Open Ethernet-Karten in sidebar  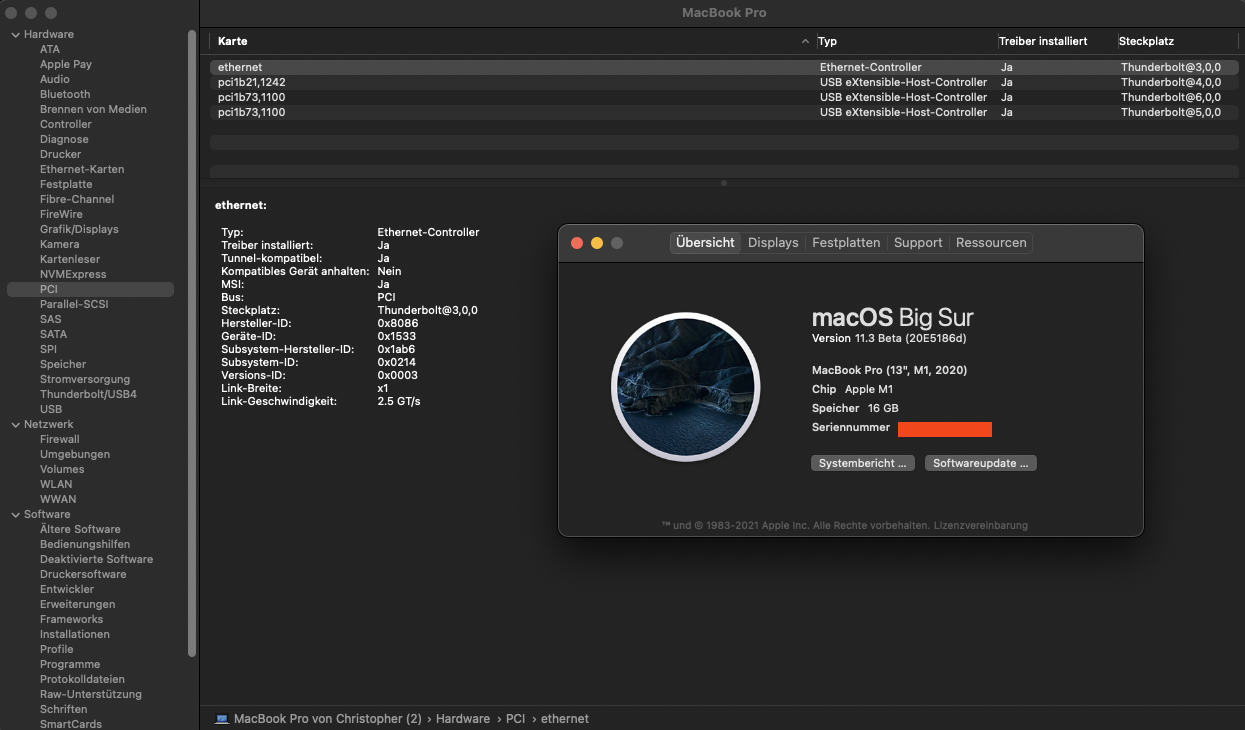82,169
